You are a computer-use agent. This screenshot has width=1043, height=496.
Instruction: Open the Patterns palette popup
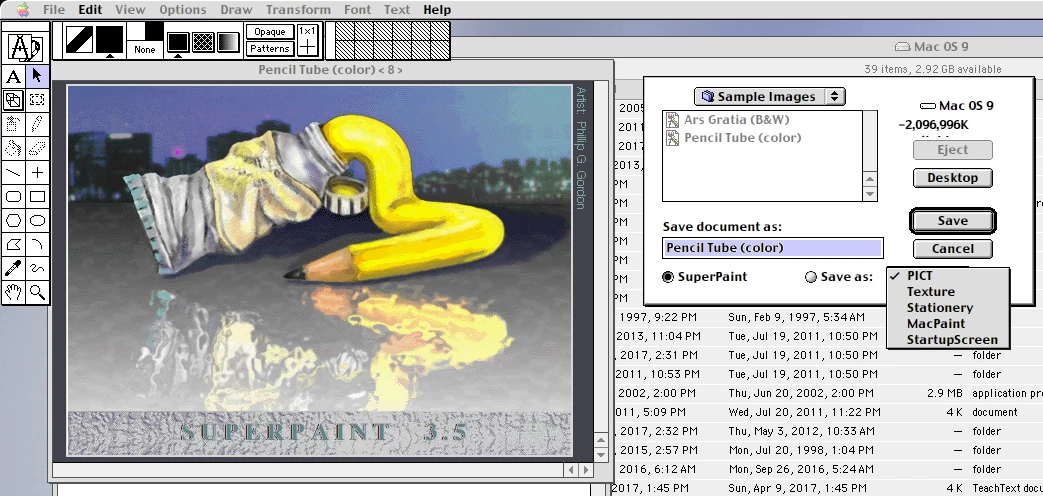click(270, 49)
